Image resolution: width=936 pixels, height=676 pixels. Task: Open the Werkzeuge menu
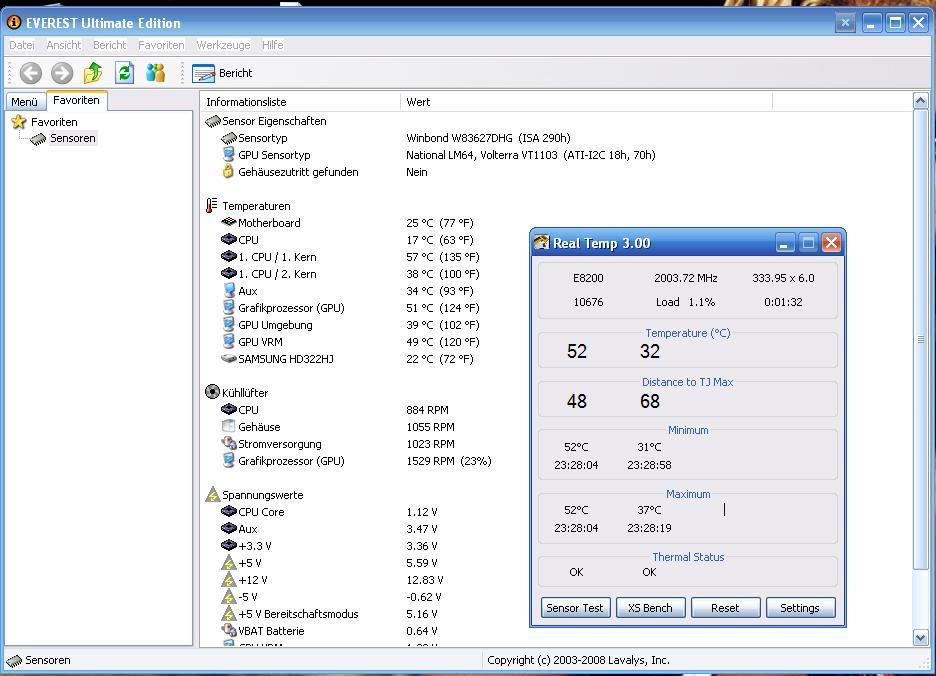223,45
